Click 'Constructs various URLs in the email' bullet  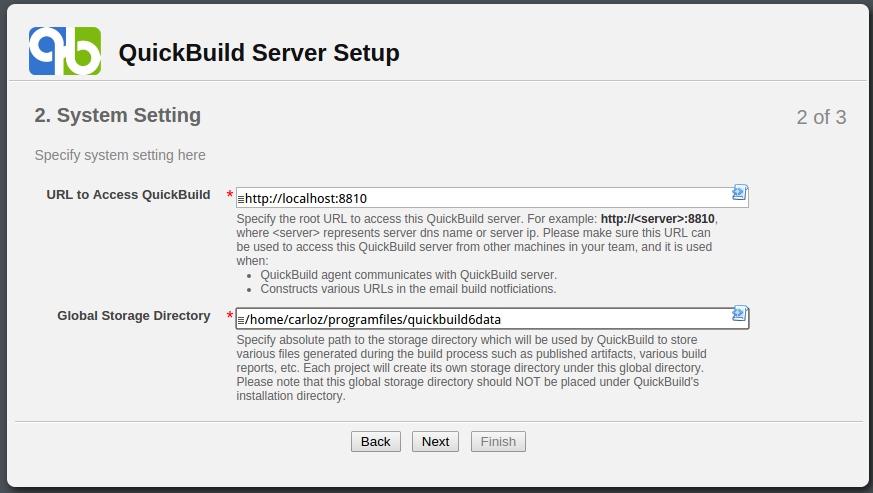(x=408, y=289)
